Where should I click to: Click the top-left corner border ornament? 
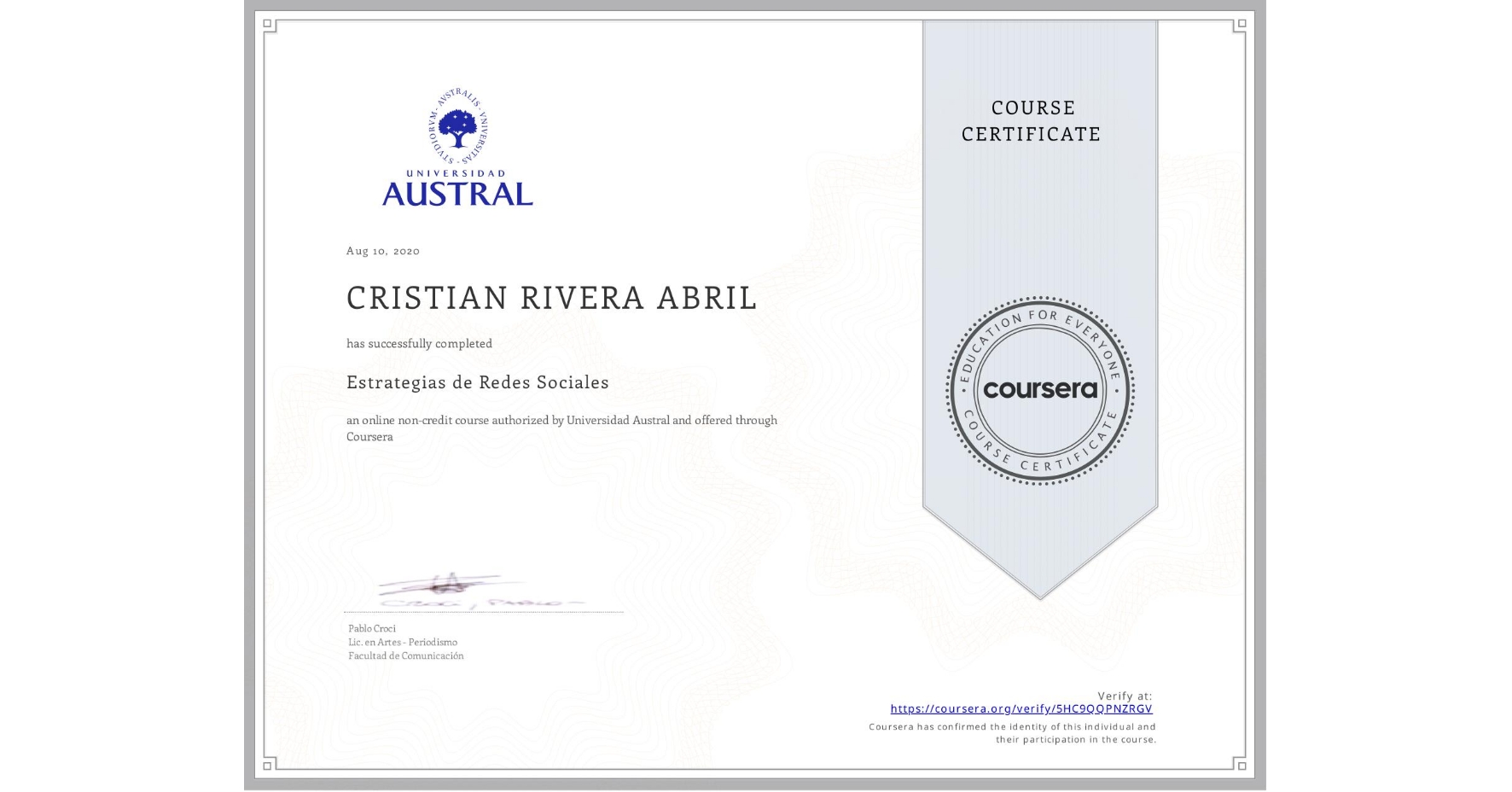click(x=266, y=26)
